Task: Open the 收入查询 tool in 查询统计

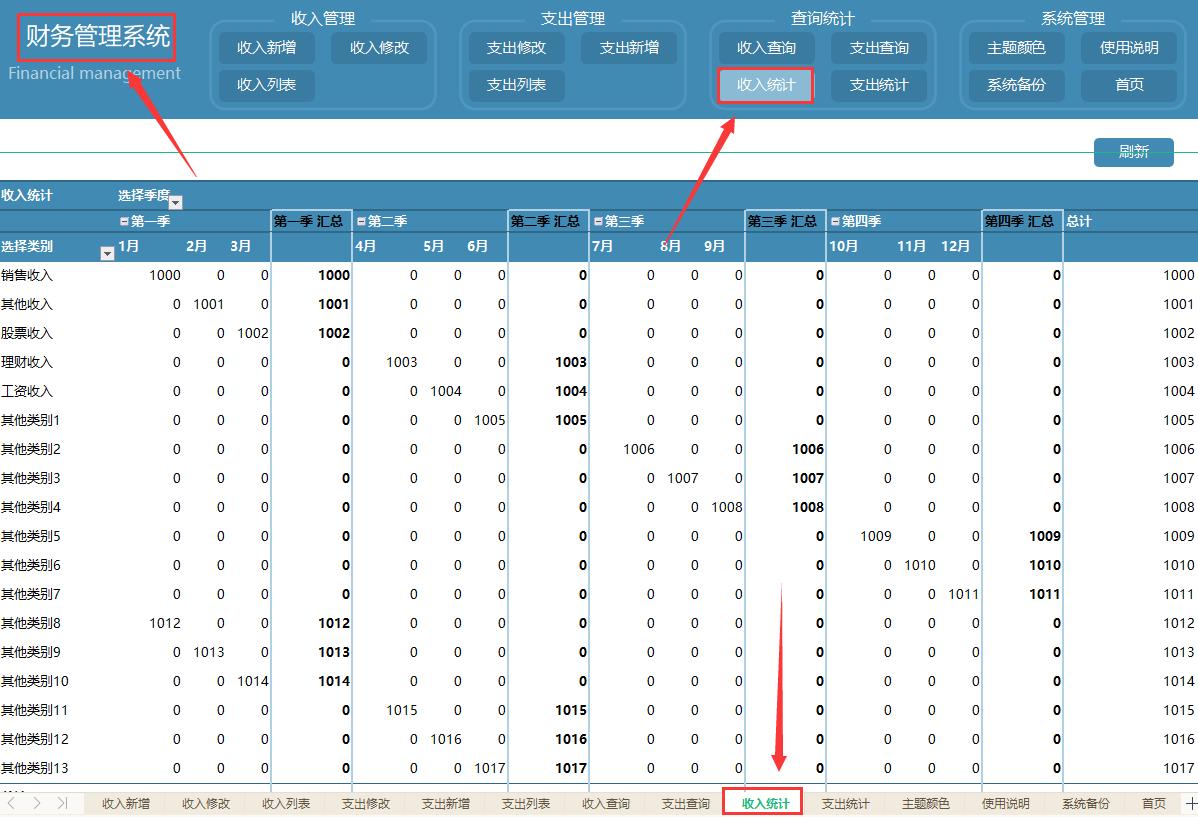Action: tap(766, 47)
